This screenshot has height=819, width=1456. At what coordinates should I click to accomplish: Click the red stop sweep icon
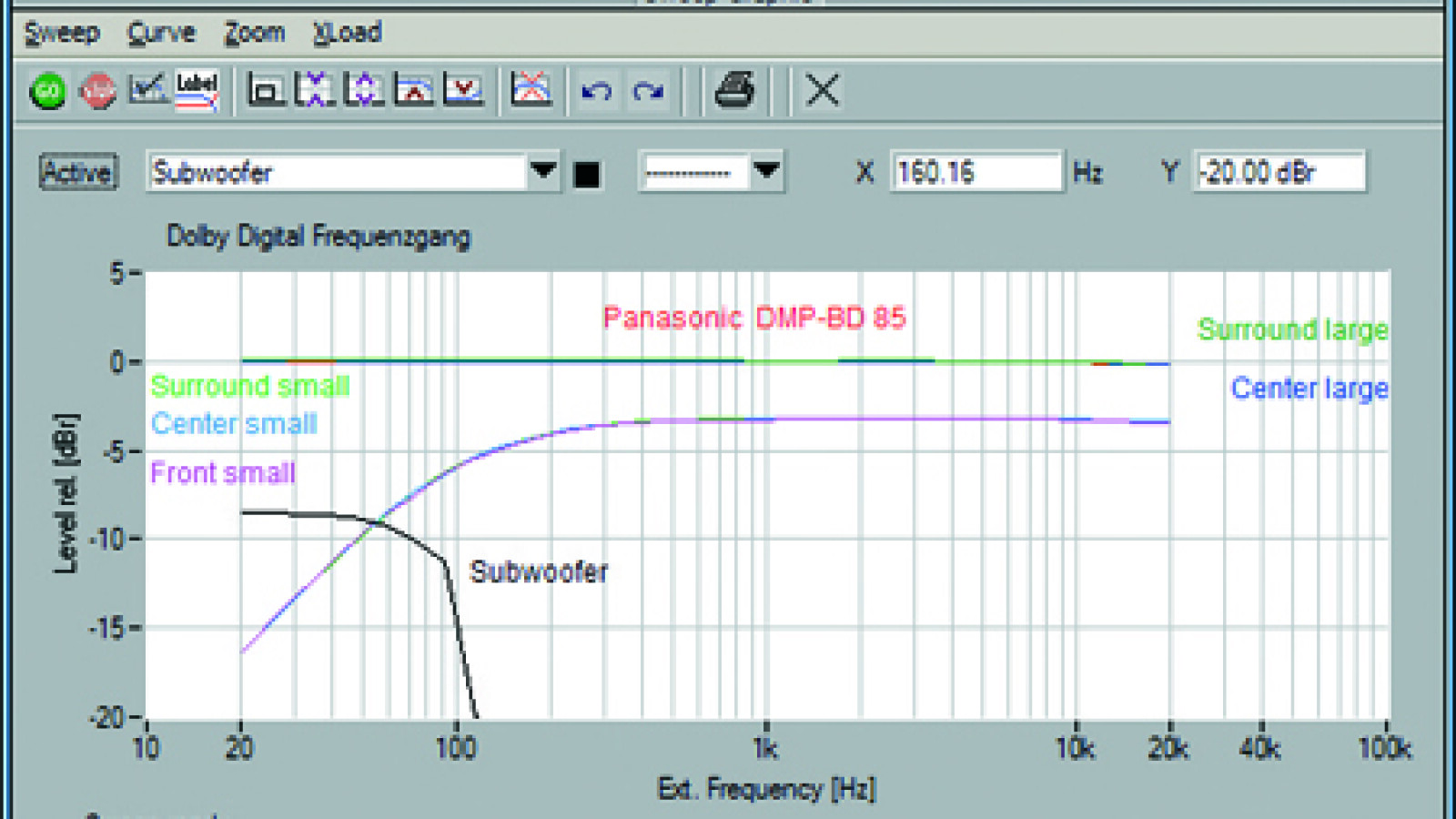point(97,91)
